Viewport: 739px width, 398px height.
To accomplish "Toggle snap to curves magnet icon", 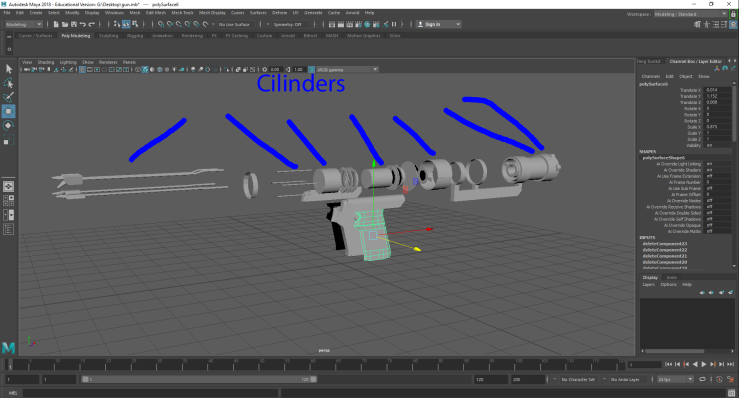I will [x=170, y=24].
